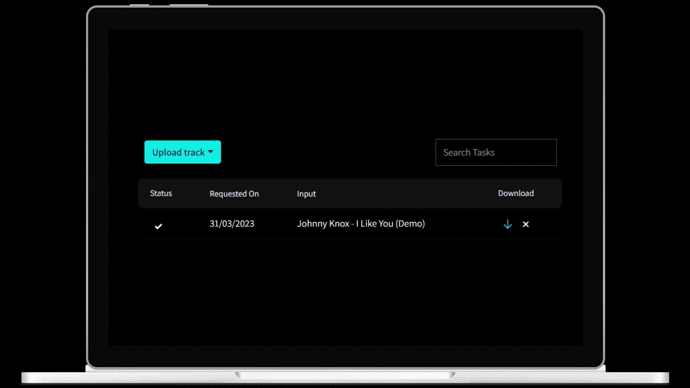Screen dimensions: 690x388
Task: Select the task row dated 31/03/2023
Action: pos(350,224)
